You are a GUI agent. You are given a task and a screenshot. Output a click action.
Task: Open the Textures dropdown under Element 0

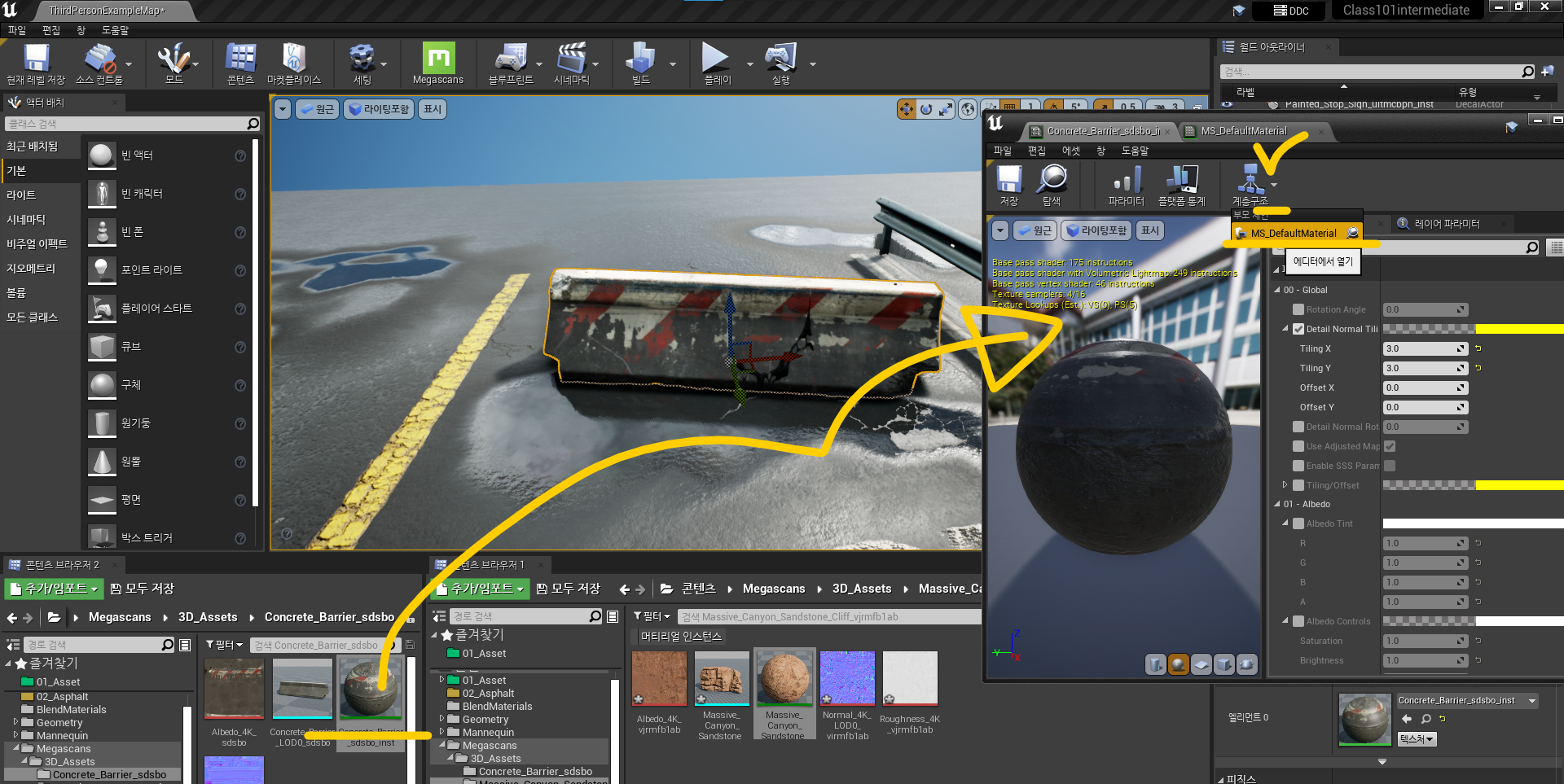1417,739
